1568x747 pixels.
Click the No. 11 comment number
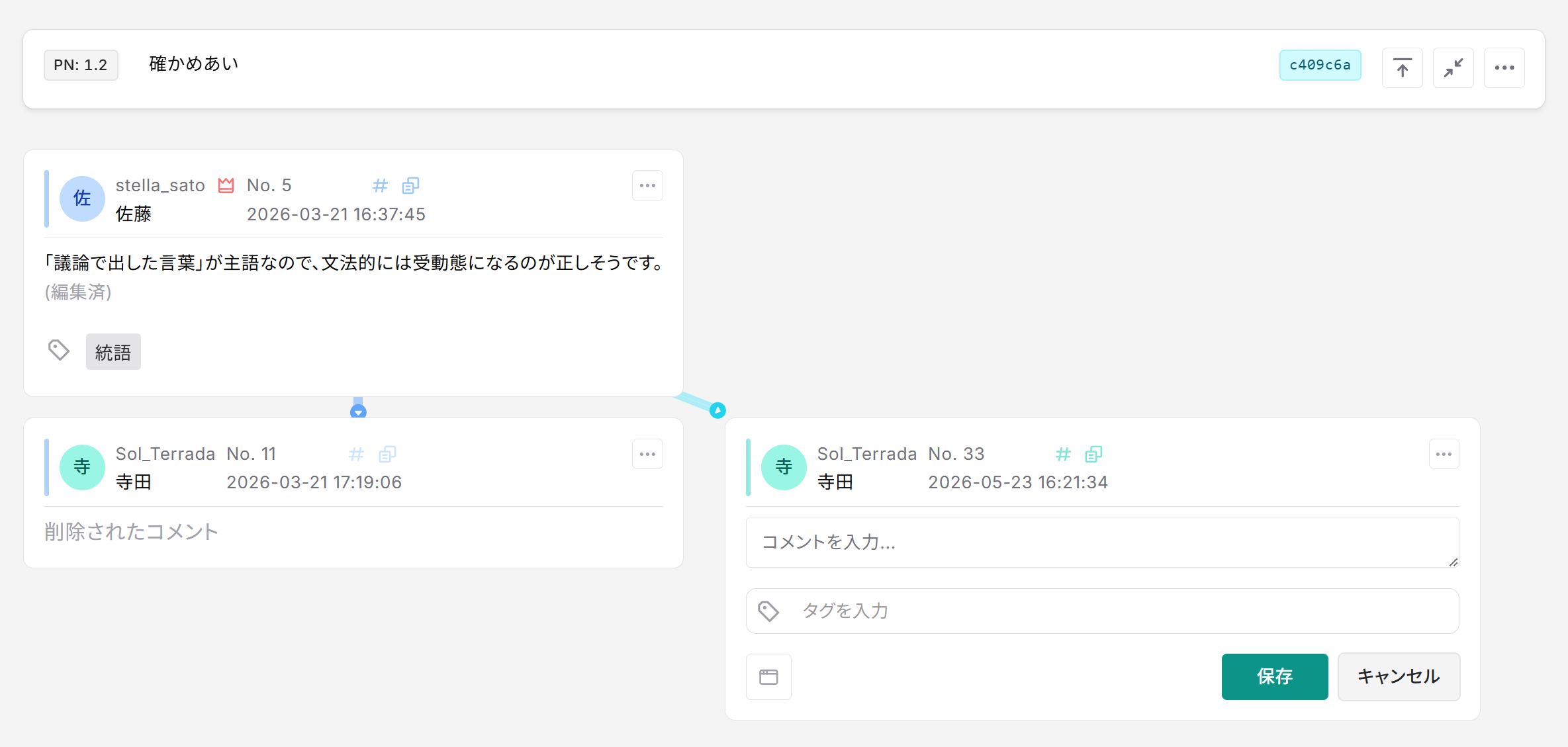(x=252, y=454)
